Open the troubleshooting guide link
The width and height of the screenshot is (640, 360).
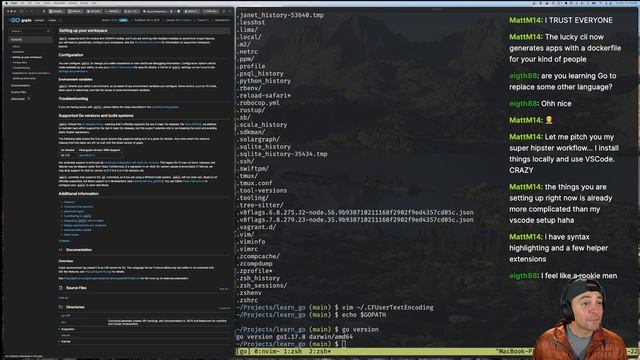[165, 107]
